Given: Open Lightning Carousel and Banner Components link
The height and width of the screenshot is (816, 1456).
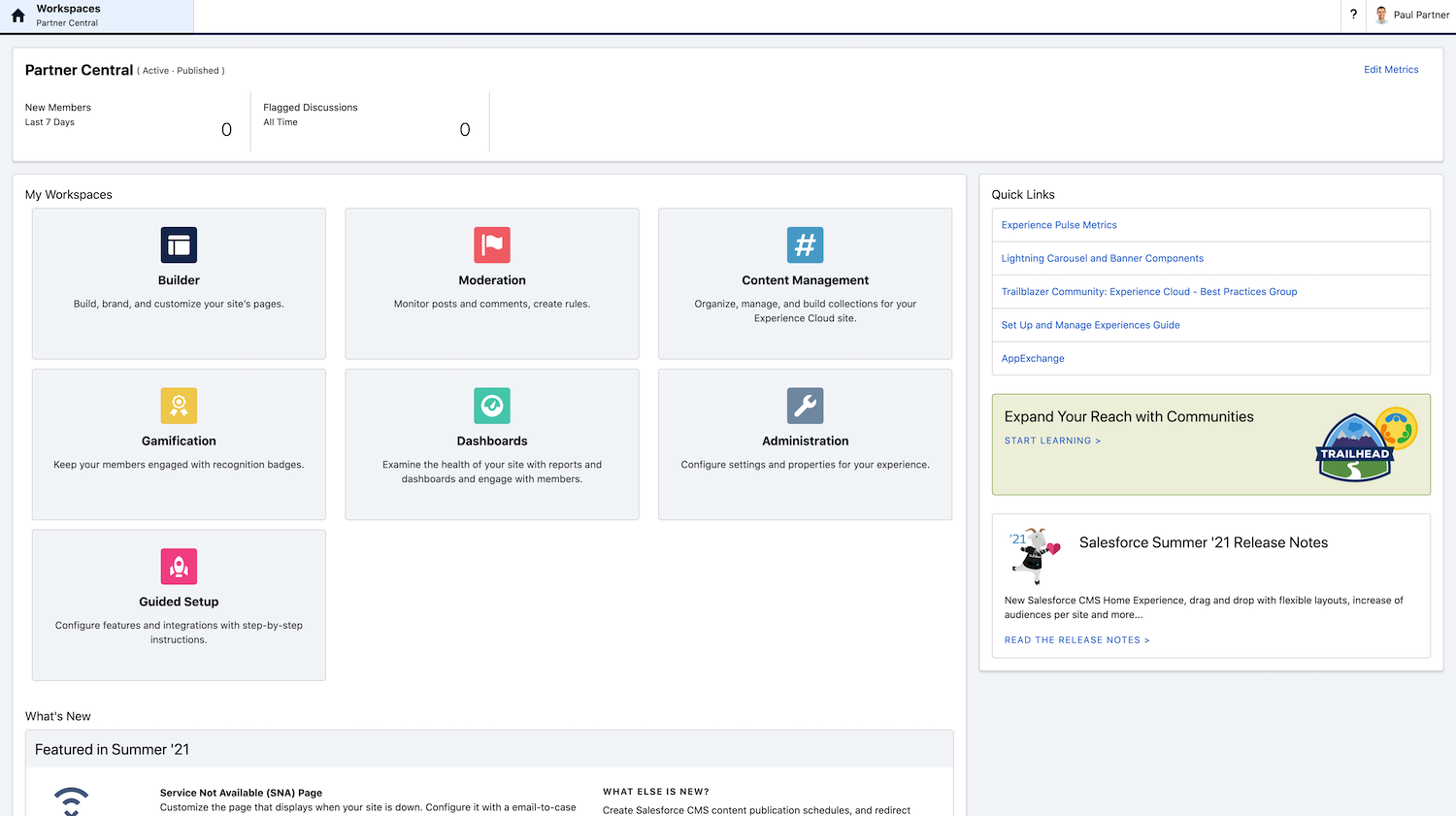Looking at the screenshot, I should 1102,259.
